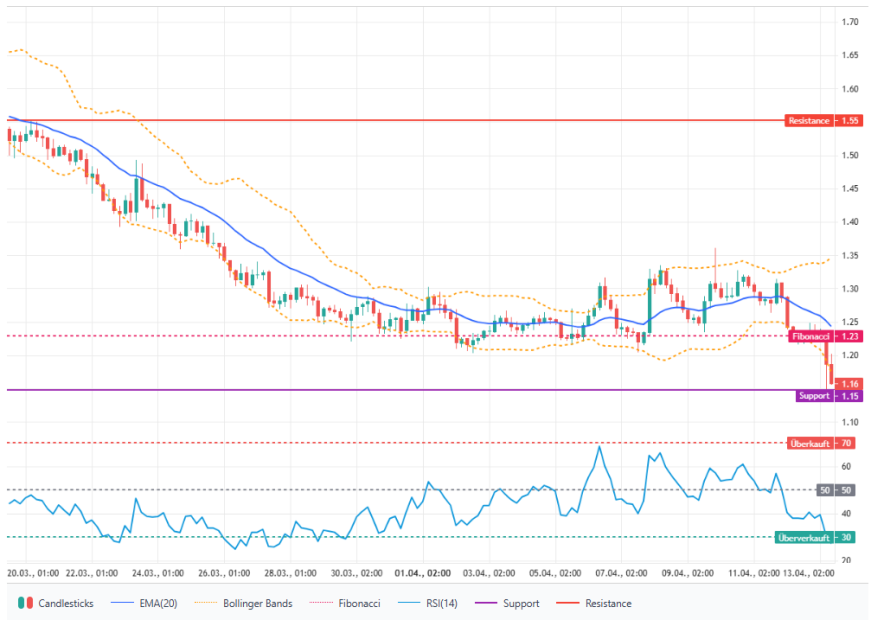Click the Candlesticks icon in the legend
871x620 pixels.
click(x=25, y=603)
